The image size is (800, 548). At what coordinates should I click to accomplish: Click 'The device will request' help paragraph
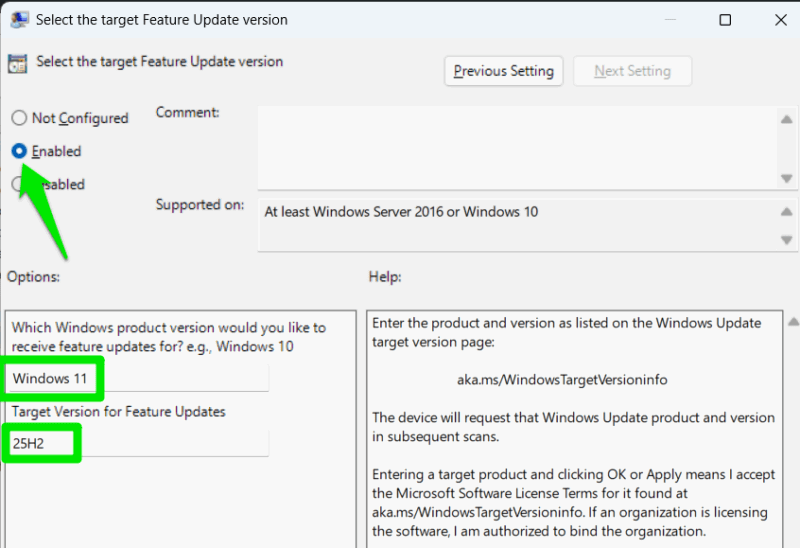[x=573, y=427]
